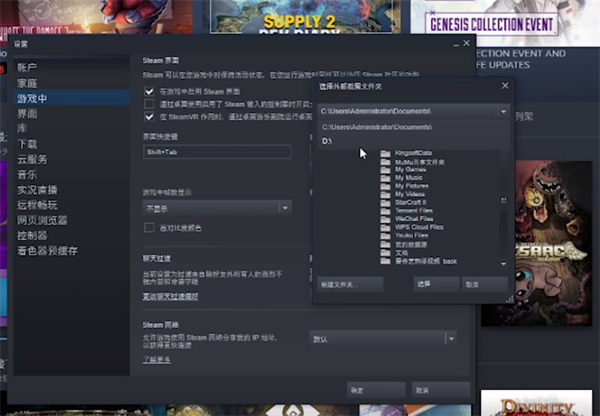Select the My Games folder icon
Image resolution: width=600 pixels, height=416 pixels.
point(385,170)
